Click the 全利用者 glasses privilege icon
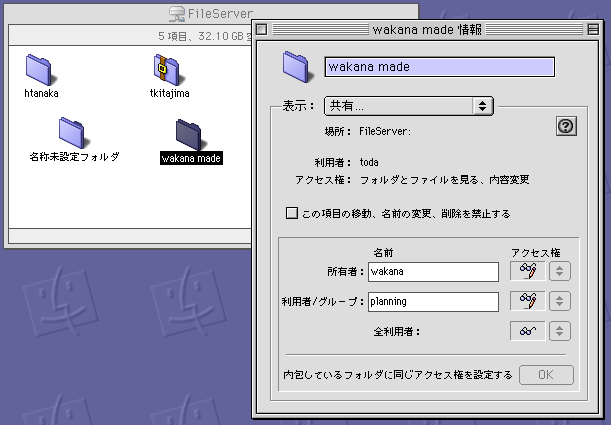 (x=529, y=331)
